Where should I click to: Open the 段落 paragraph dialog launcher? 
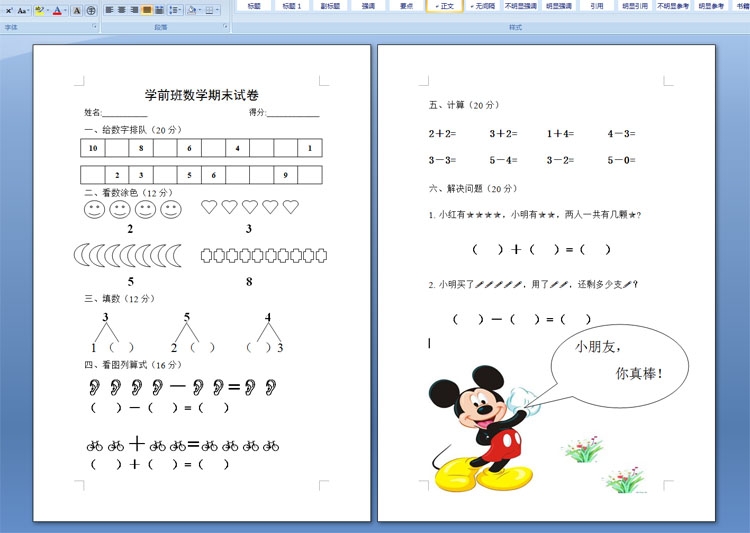[x=225, y=27]
